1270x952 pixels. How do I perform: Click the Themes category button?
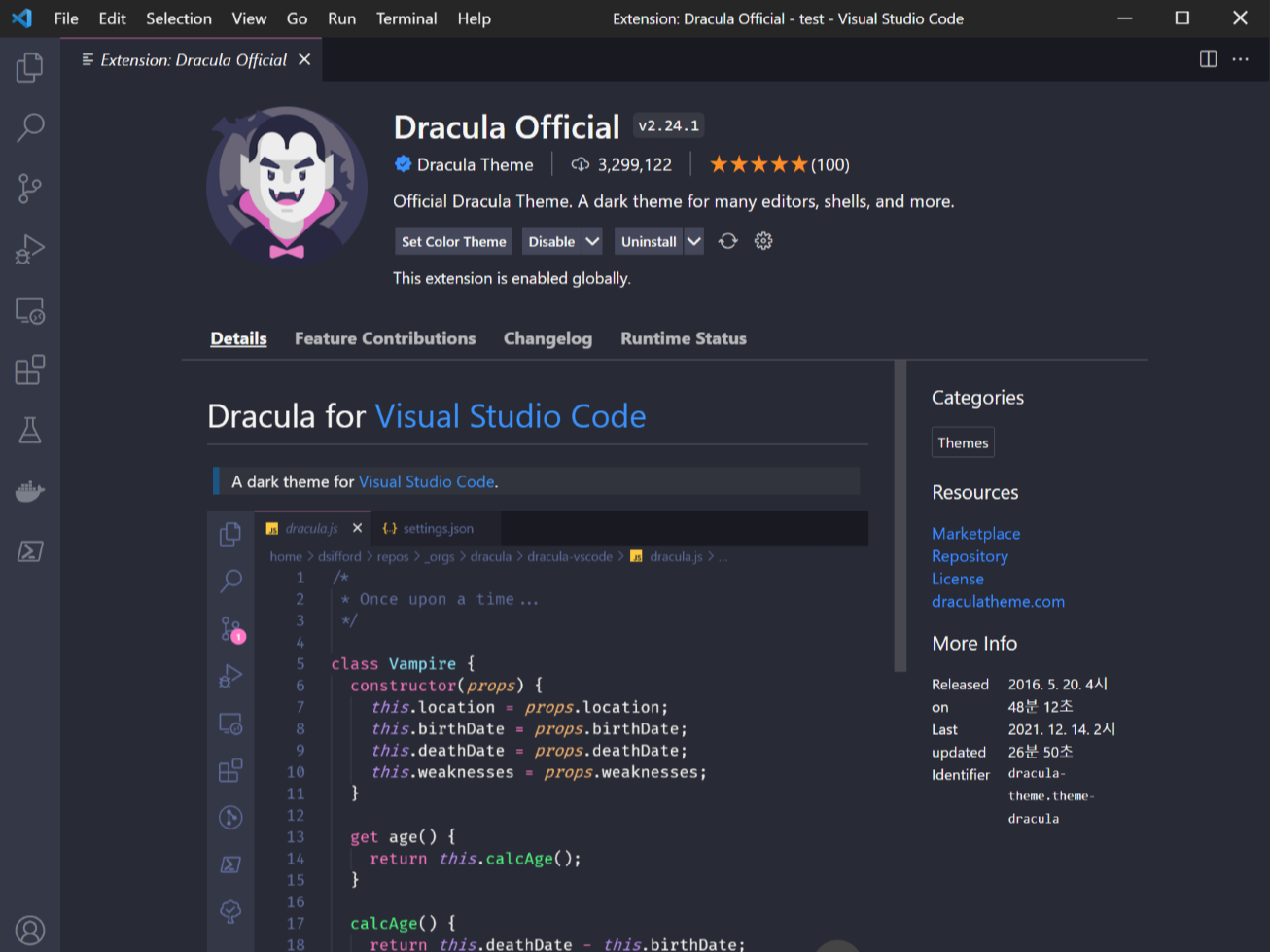point(963,442)
